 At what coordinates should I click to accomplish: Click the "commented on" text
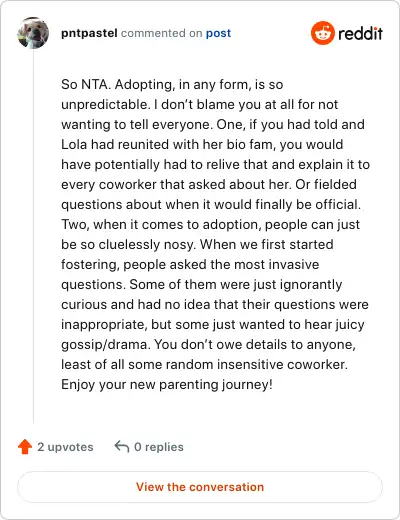pyautogui.click(x=161, y=33)
